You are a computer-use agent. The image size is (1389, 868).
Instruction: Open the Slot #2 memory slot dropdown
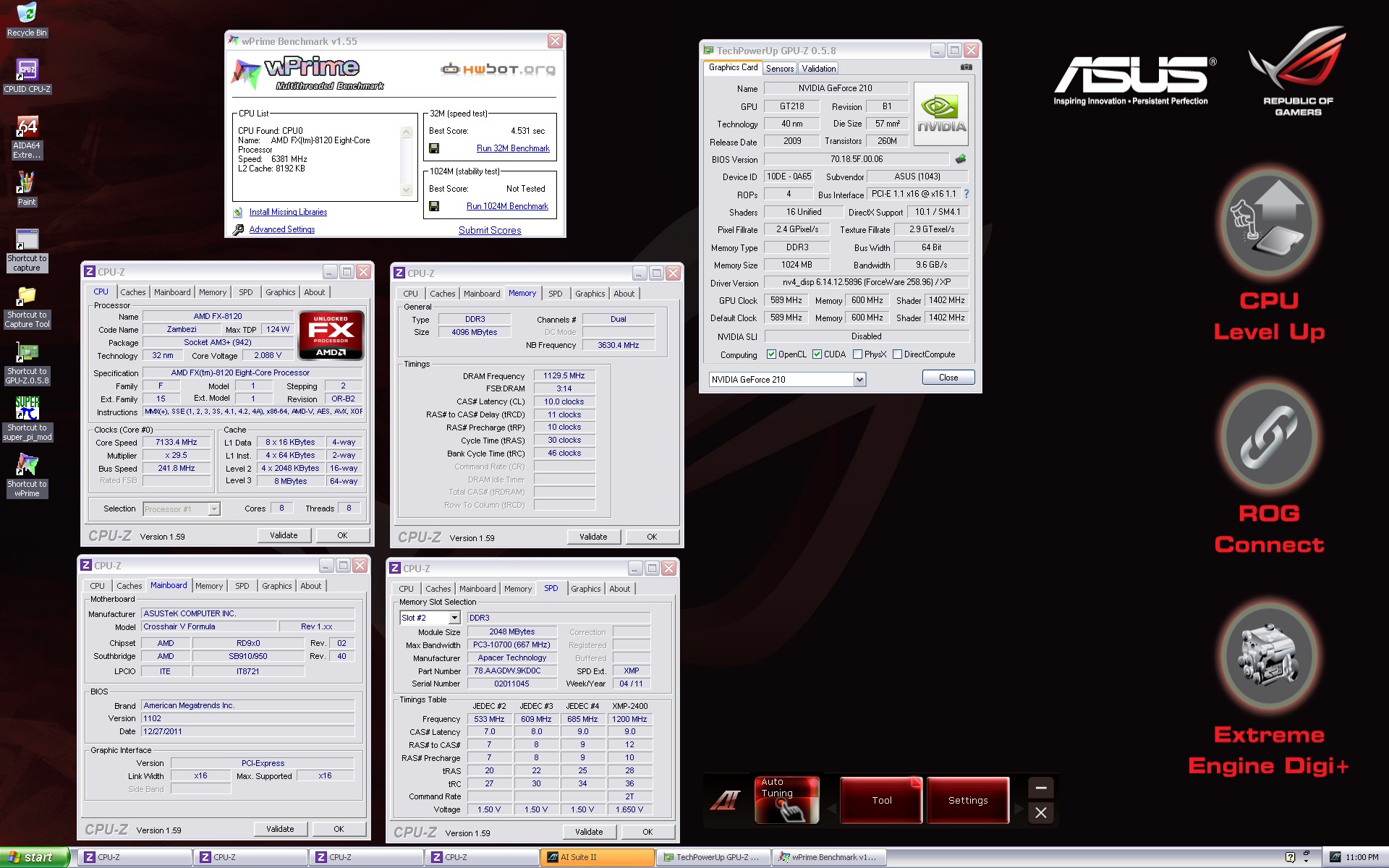[x=454, y=618]
